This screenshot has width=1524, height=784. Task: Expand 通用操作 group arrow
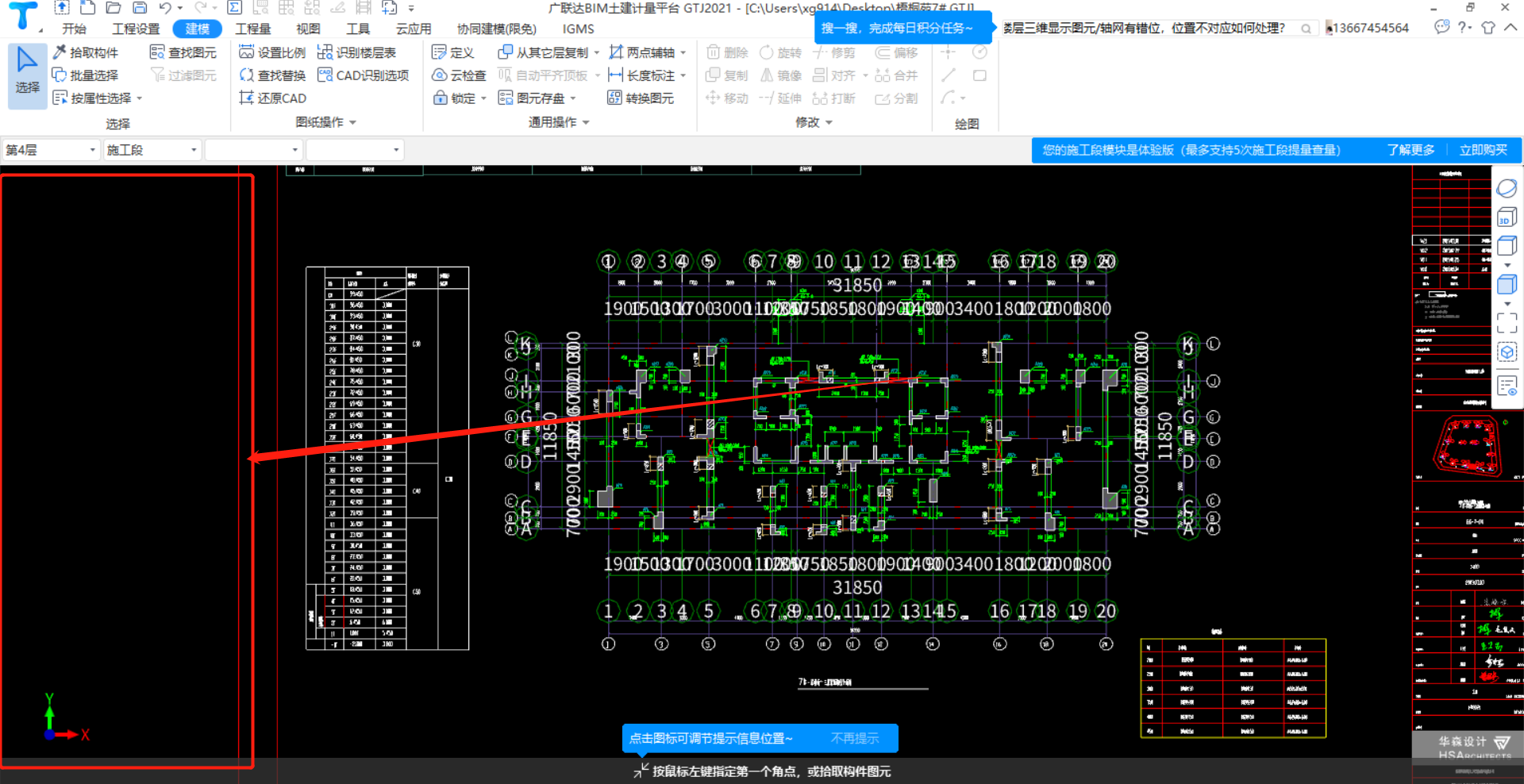point(586,122)
